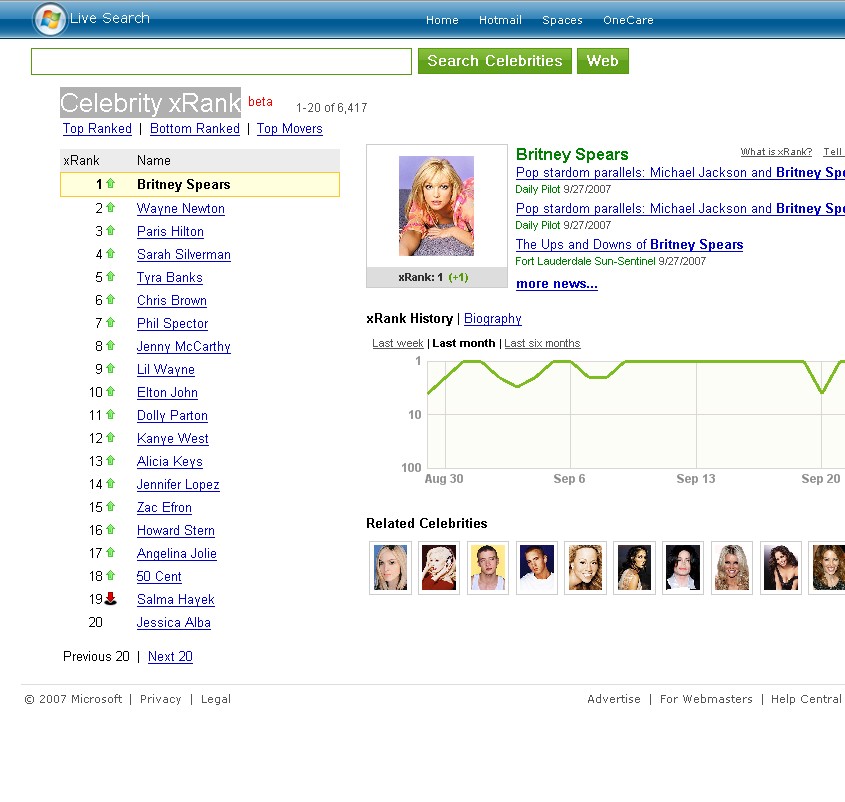Open the Alicia Keys link
Screen dimensions: 845x802
point(170,462)
